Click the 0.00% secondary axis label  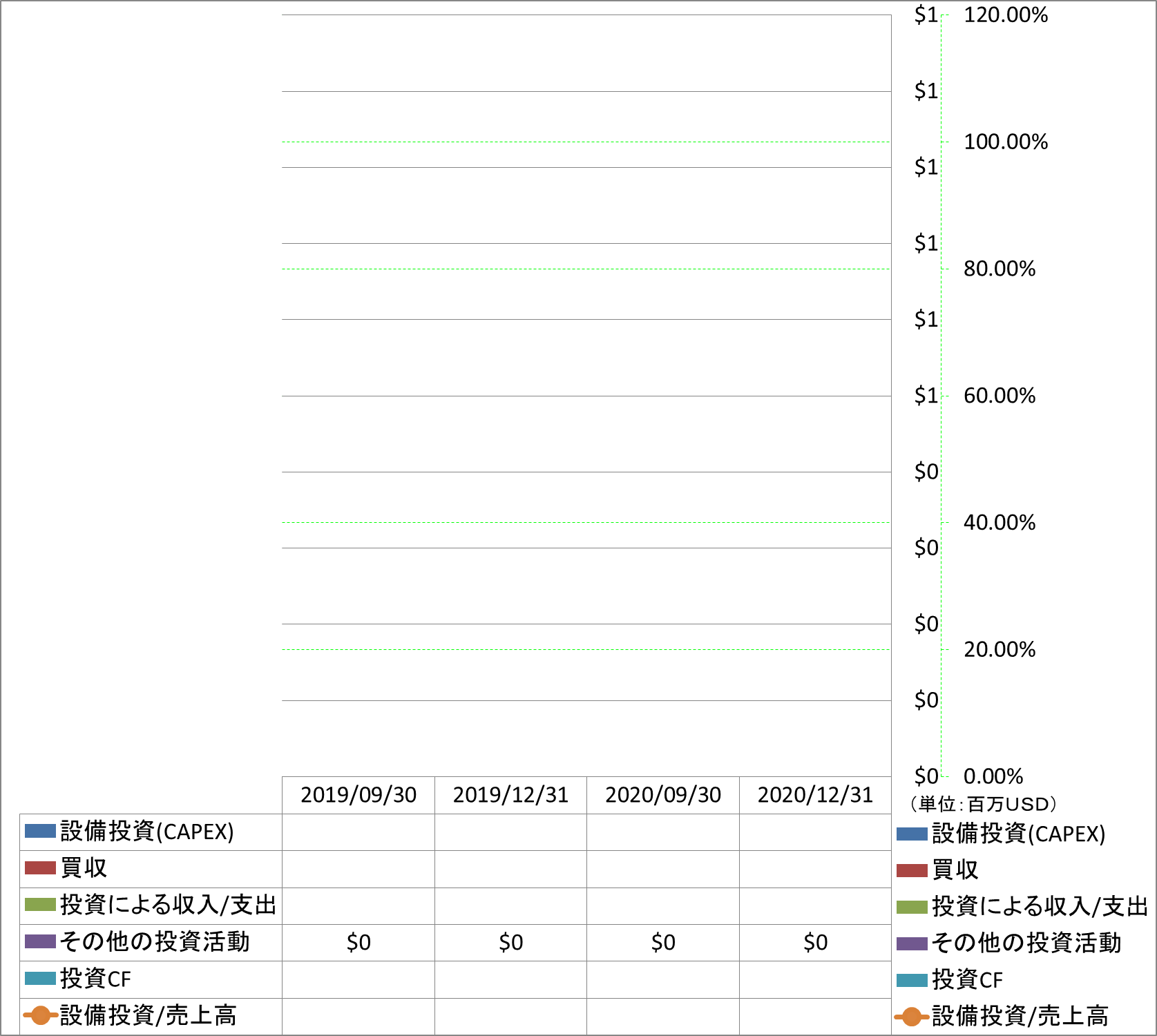993,776
